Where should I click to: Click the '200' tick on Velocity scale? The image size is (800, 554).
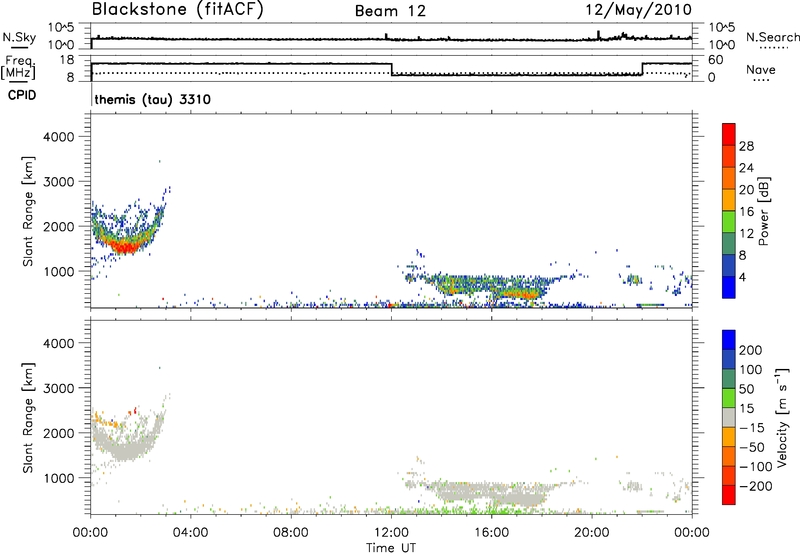(x=751, y=350)
